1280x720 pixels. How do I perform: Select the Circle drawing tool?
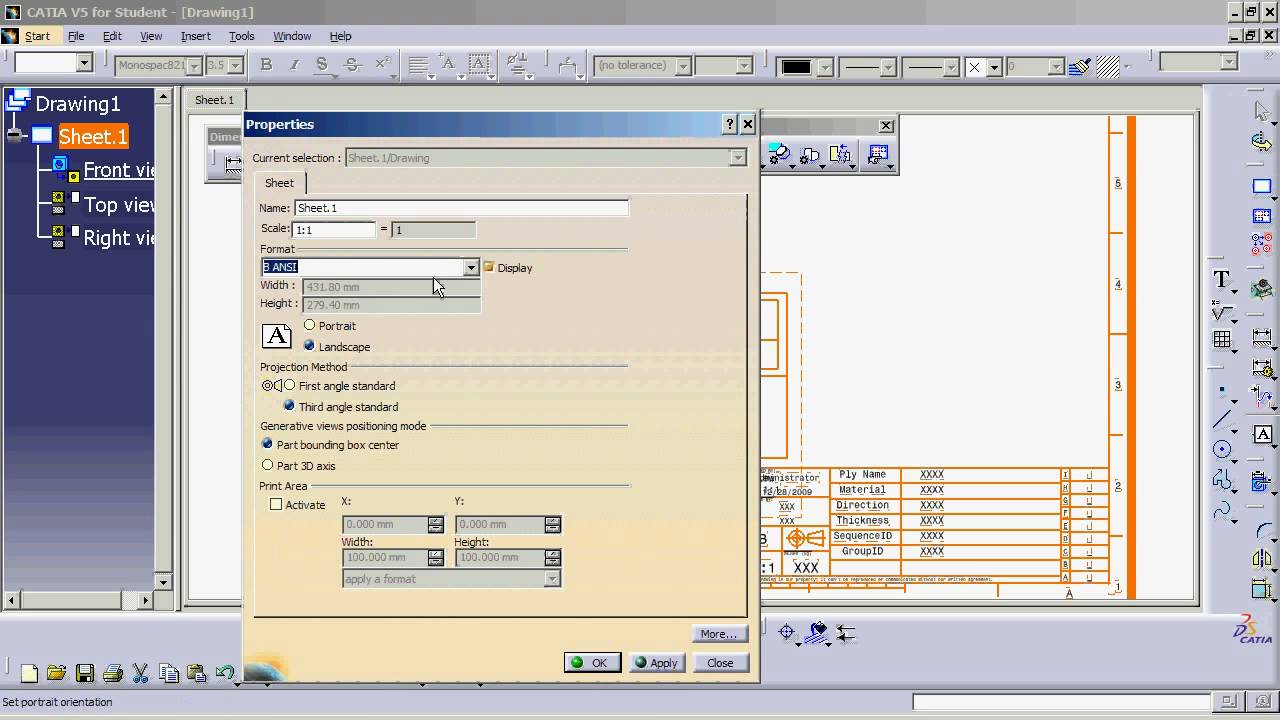(x=1222, y=450)
